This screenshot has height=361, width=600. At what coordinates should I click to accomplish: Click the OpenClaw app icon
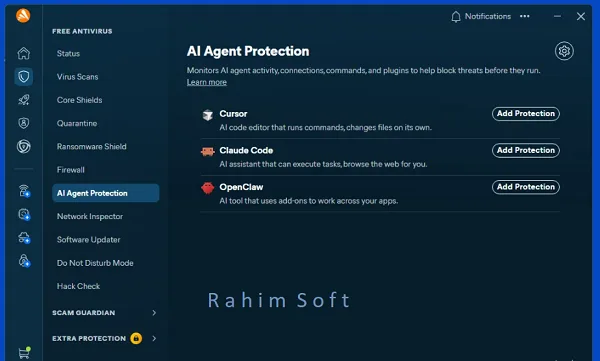(208, 188)
